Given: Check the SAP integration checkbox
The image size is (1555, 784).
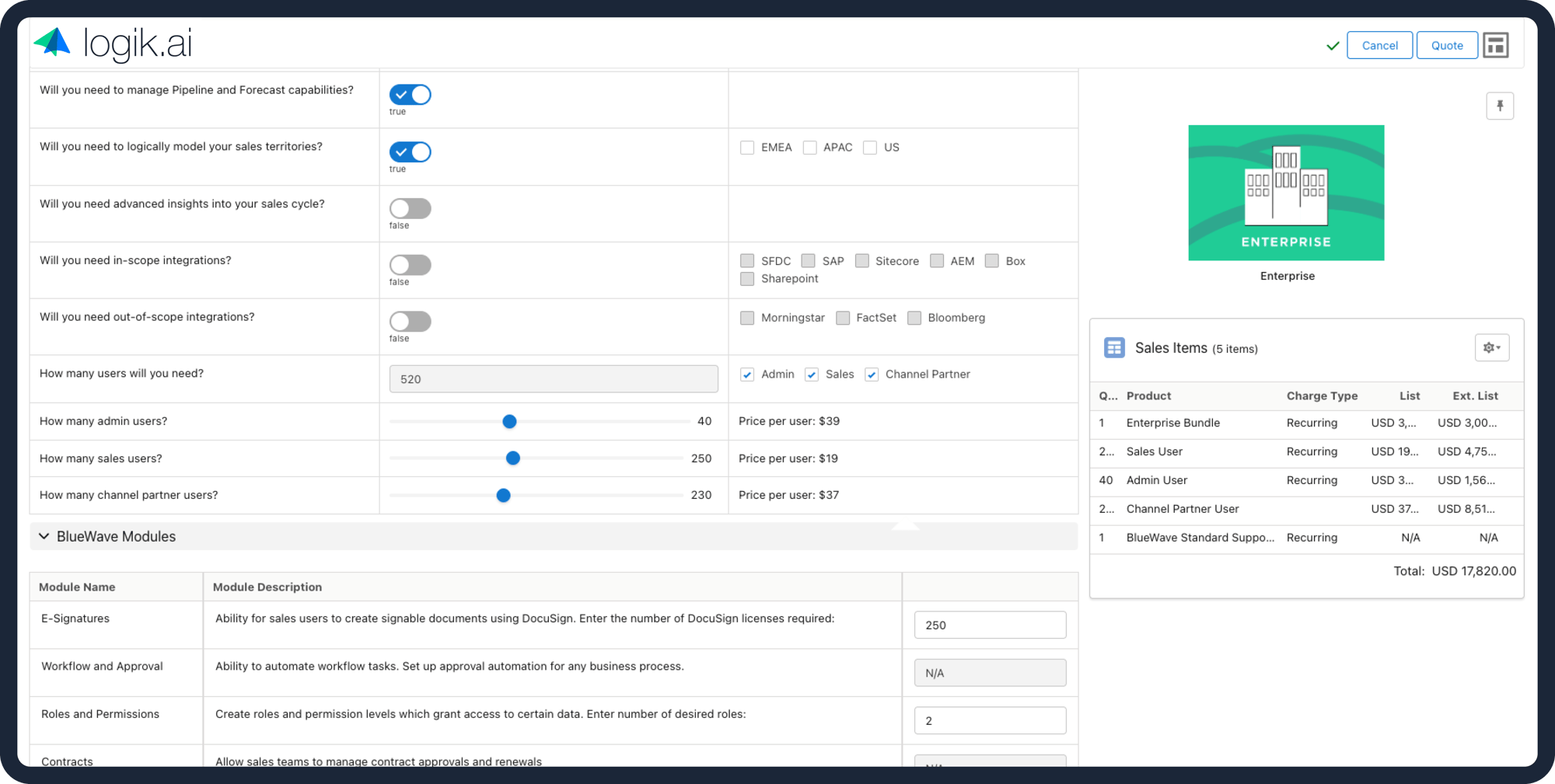Looking at the screenshot, I should (809, 261).
